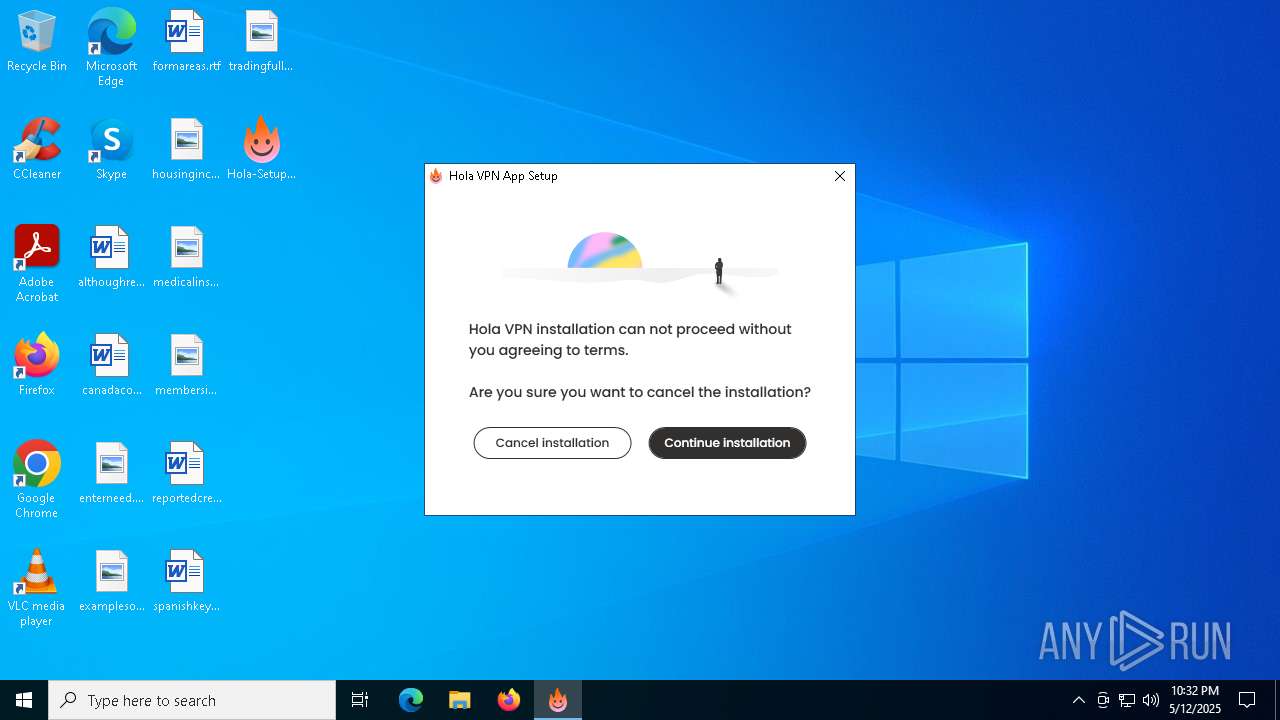Show hidden system tray icons
This screenshot has width=1280, height=720.
(x=1078, y=700)
